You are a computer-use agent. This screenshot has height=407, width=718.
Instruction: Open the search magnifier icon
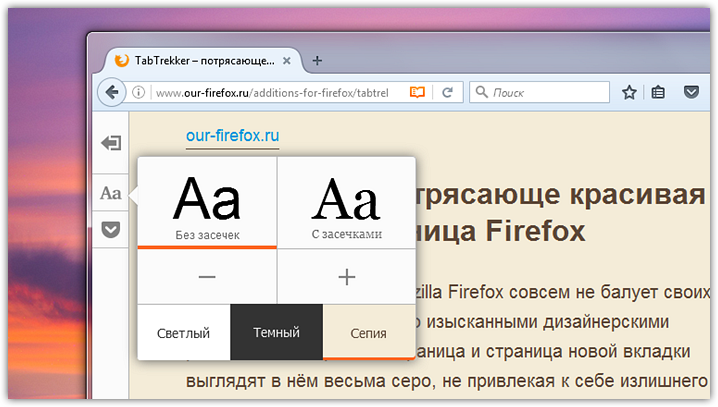tap(481, 92)
